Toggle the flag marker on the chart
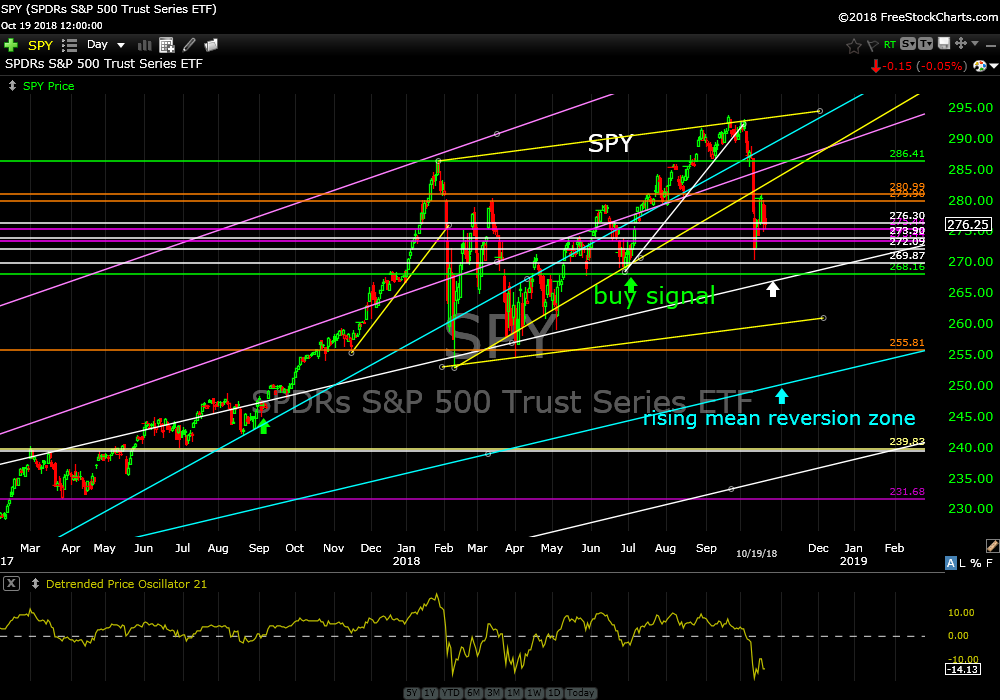The height and width of the screenshot is (700, 1000). [871, 45]
